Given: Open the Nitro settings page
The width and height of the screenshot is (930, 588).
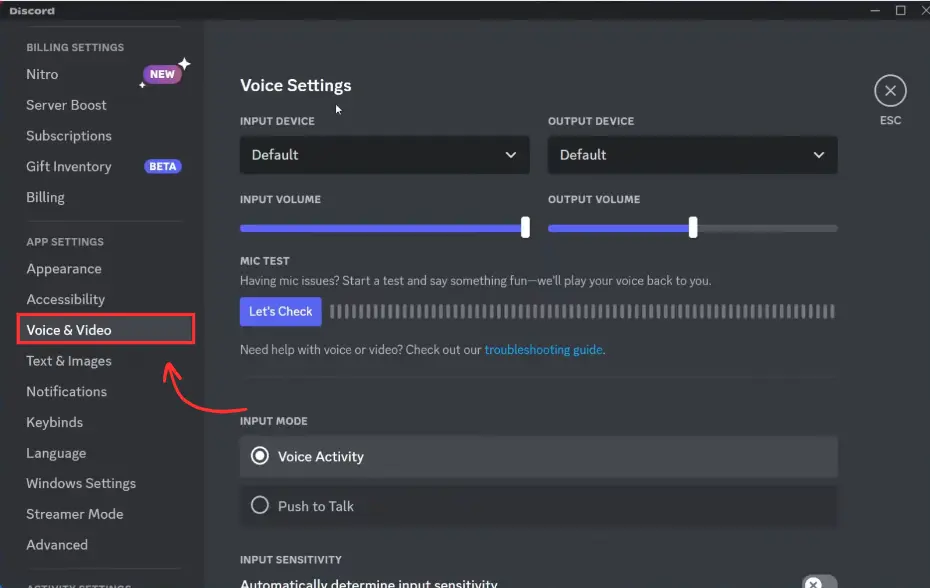Looking at the screenshot, I should (x=42, y=74).
